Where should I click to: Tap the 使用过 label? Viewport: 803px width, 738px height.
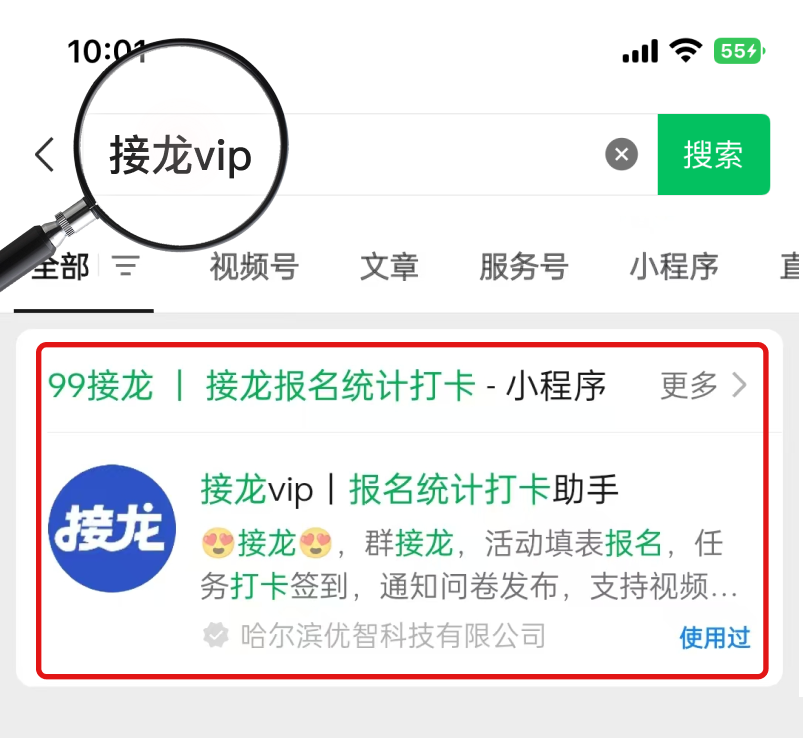coord(715,638)
